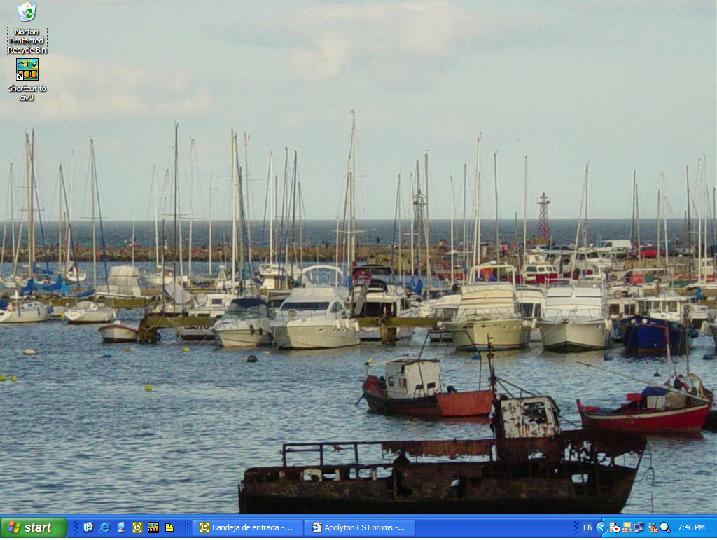This screenshot has width=717, height=540.
Task: Click the first tray icon after the expand arrow
Action: (x=614, y=527)
